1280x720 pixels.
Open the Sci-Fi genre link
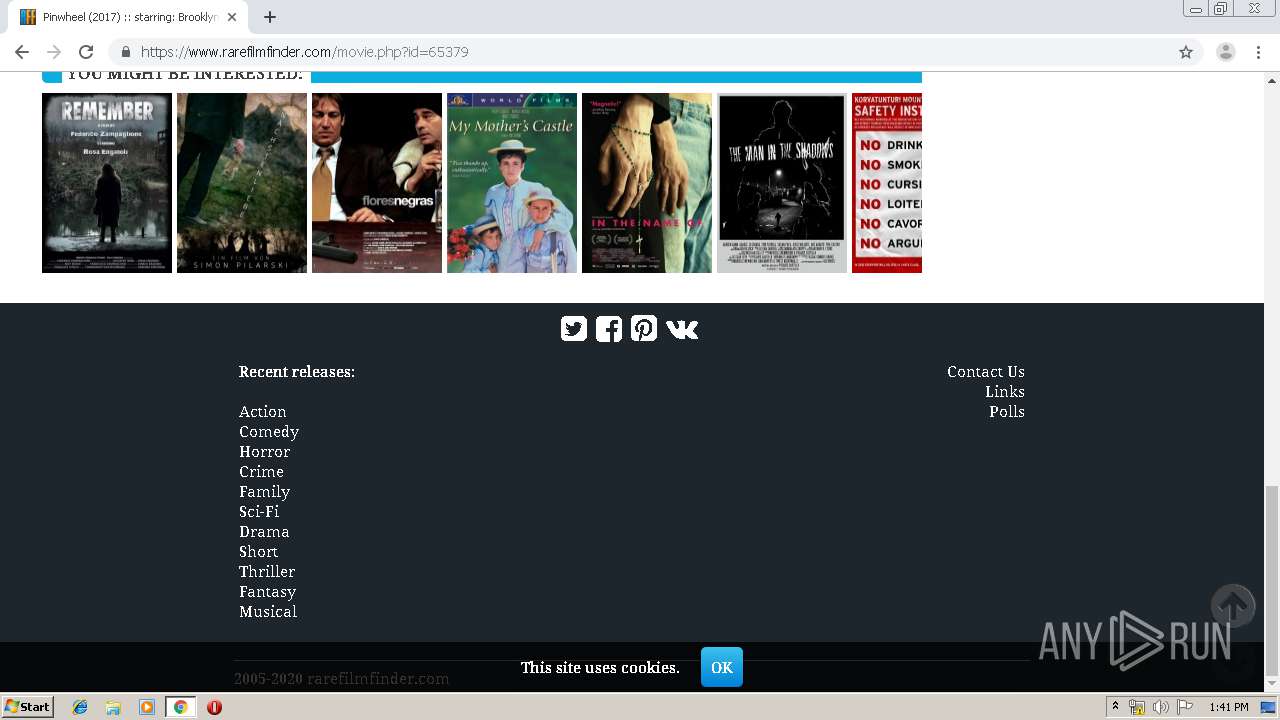pyautogui.click(x=259, y=512)
